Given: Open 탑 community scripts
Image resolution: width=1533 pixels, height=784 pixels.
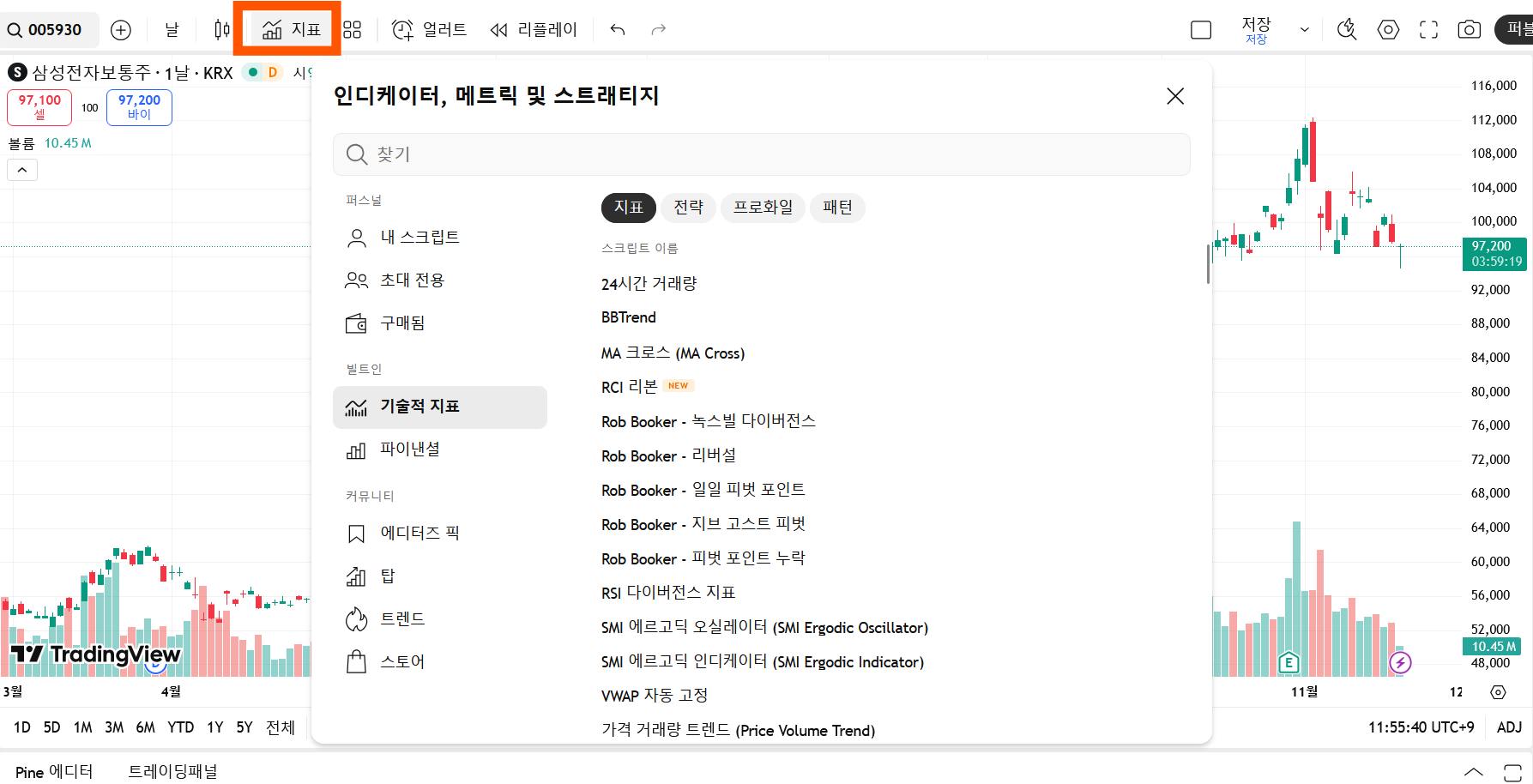Looking at the screenshot, I should point(440,576).
